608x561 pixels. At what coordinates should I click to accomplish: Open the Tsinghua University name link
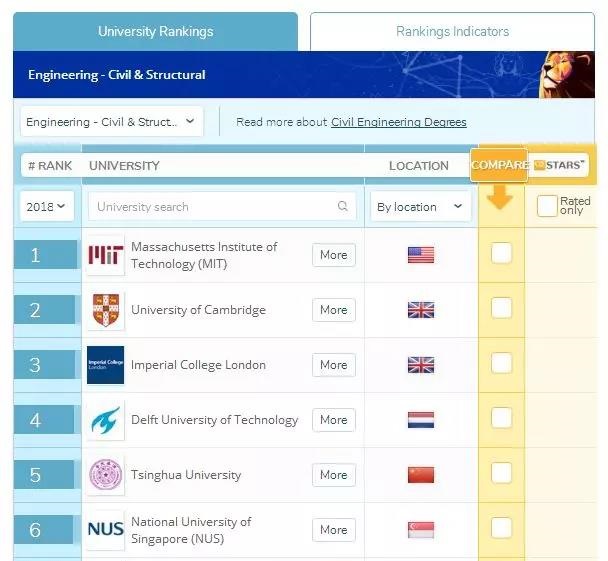(186, 475)
